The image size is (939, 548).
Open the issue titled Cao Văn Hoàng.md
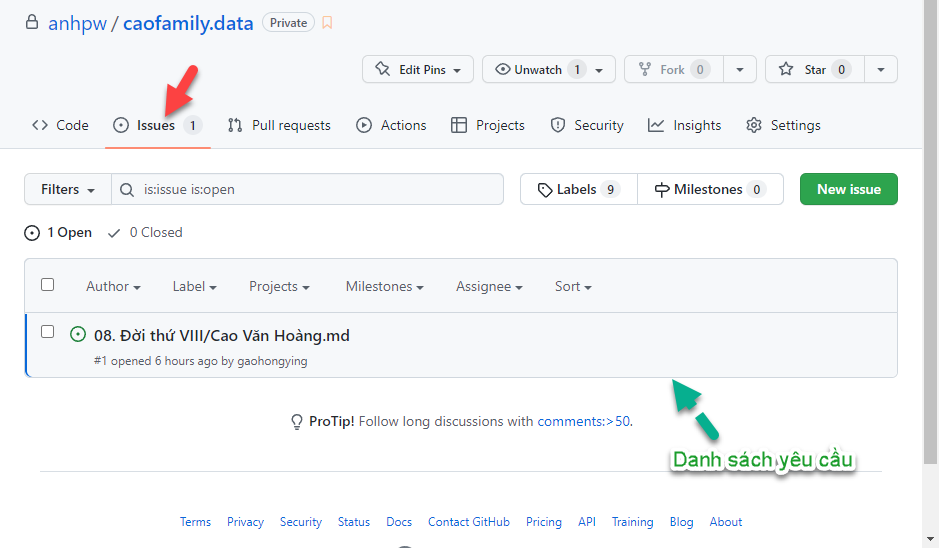[x=221, y=335]
